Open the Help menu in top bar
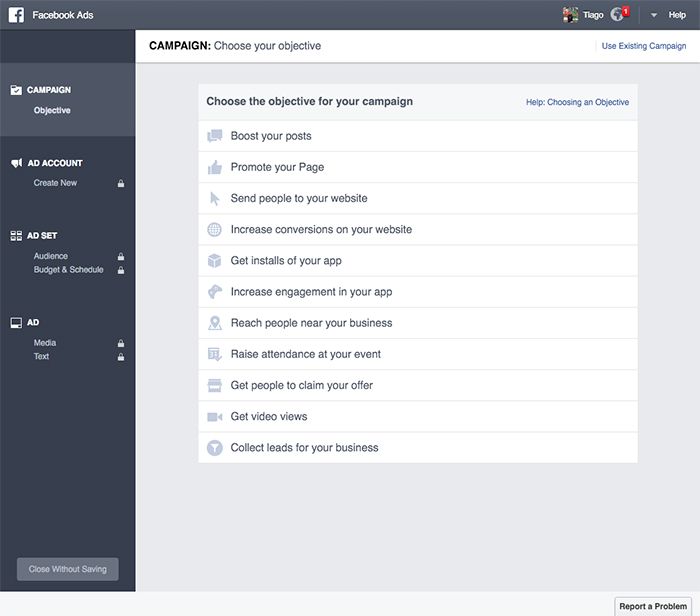This screenshot has height=616, width=700. click(x=677, y=15)
